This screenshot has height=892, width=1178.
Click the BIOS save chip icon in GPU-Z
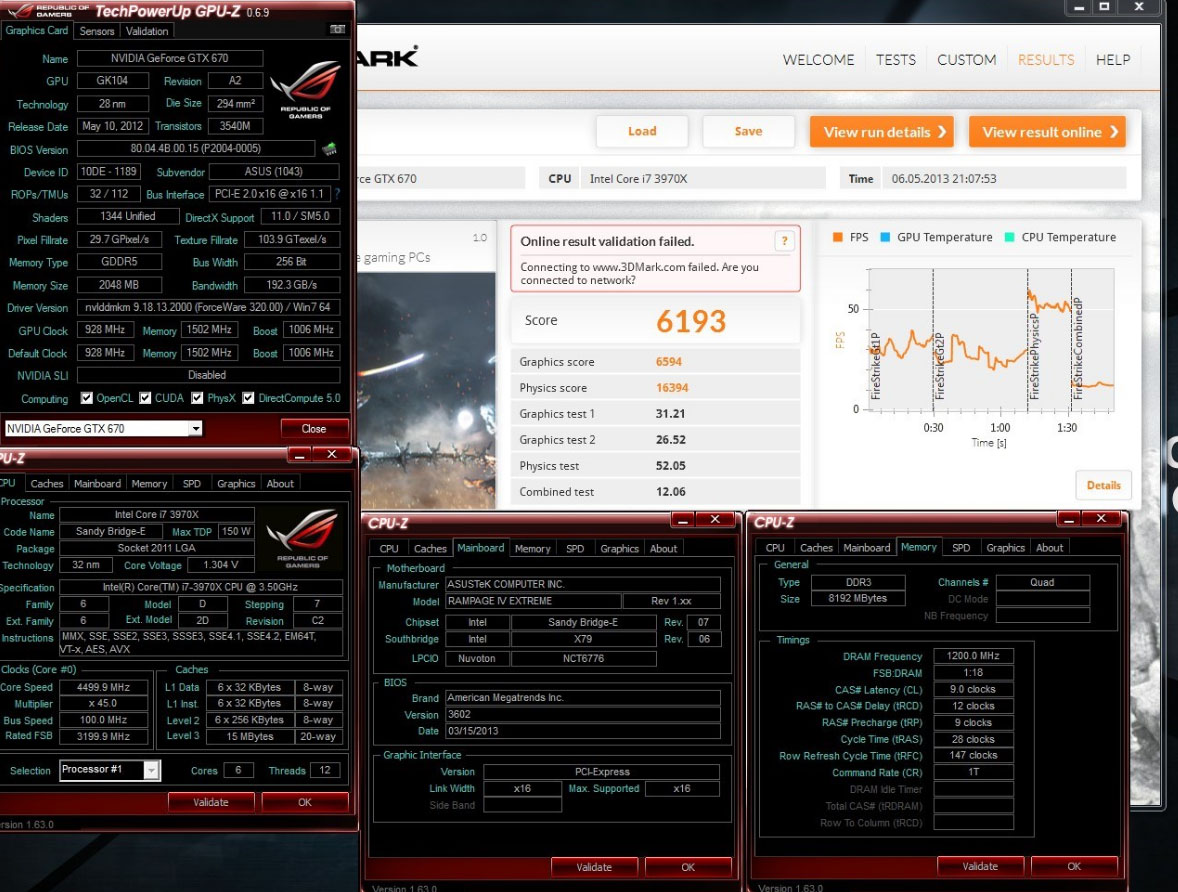pyautogui.click(x=330, y=149)
